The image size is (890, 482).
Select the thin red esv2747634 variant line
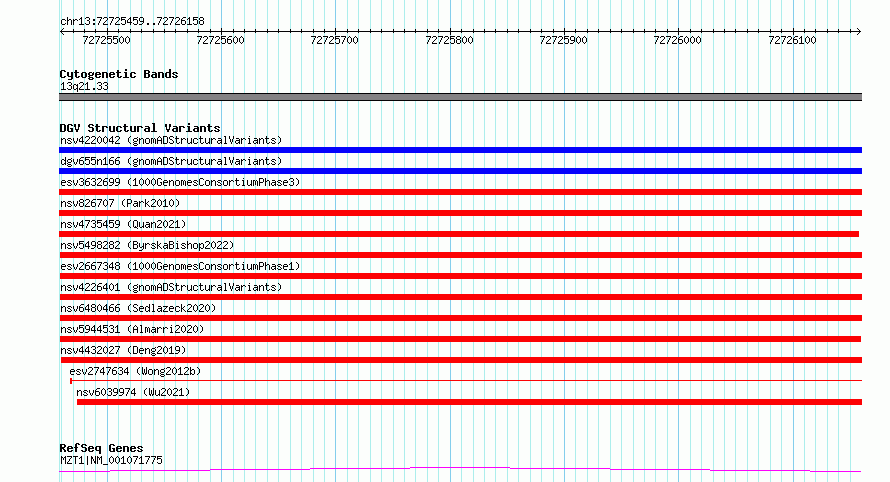point(466,380)
